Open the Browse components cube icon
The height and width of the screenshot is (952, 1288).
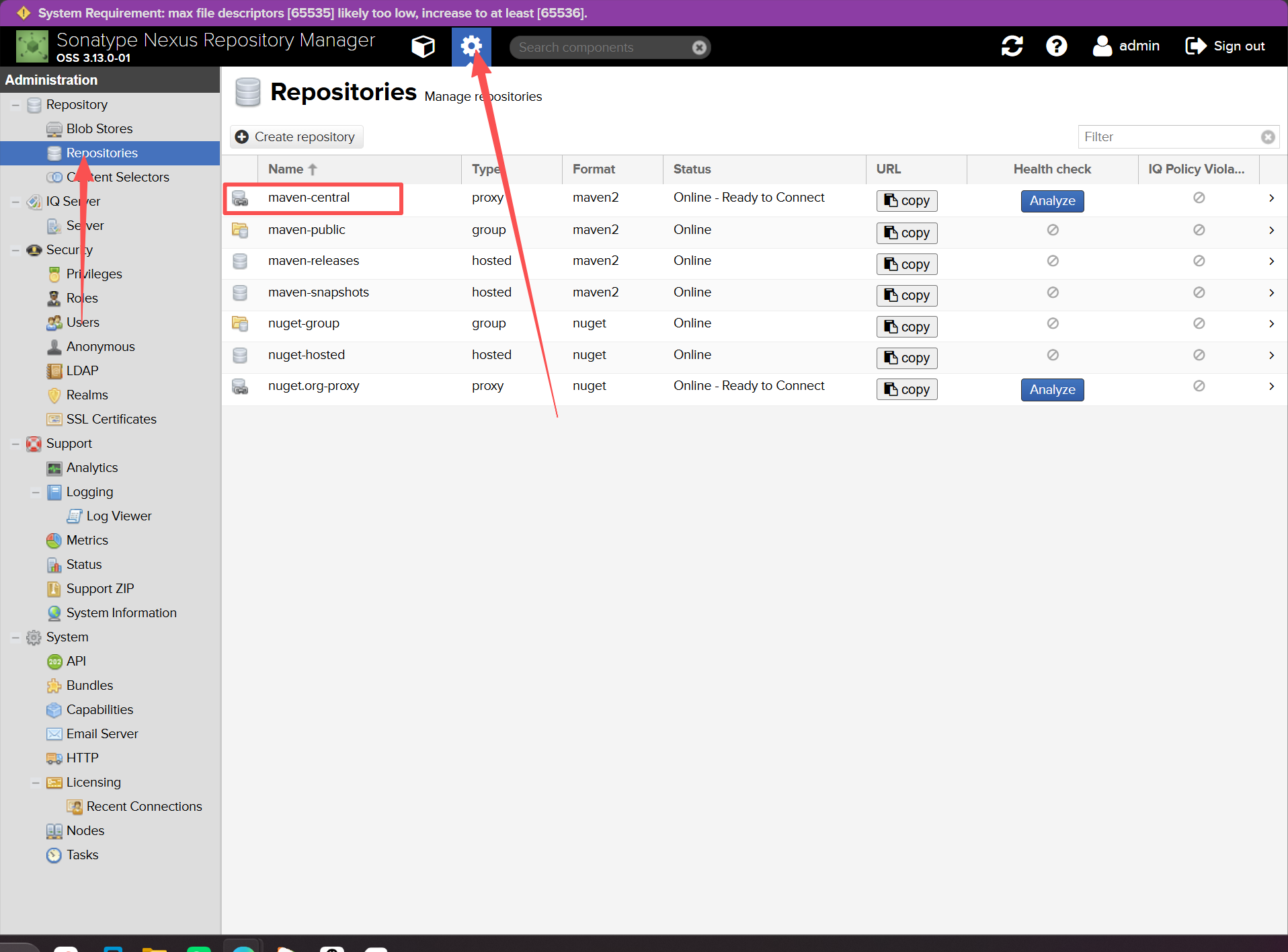tap(423, 46)
